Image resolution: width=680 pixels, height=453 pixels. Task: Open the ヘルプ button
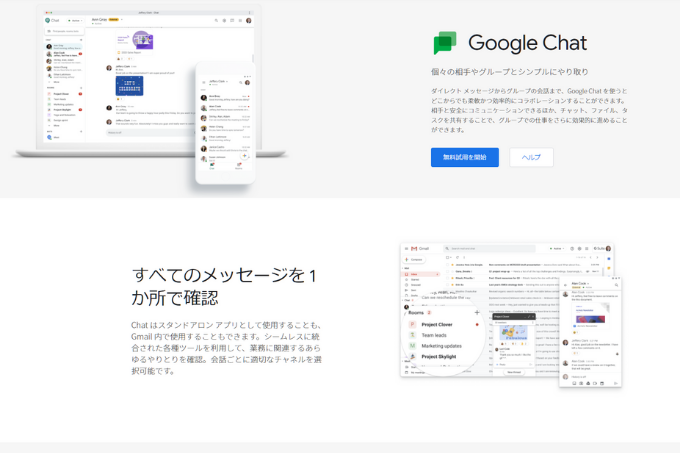[531, 157]
